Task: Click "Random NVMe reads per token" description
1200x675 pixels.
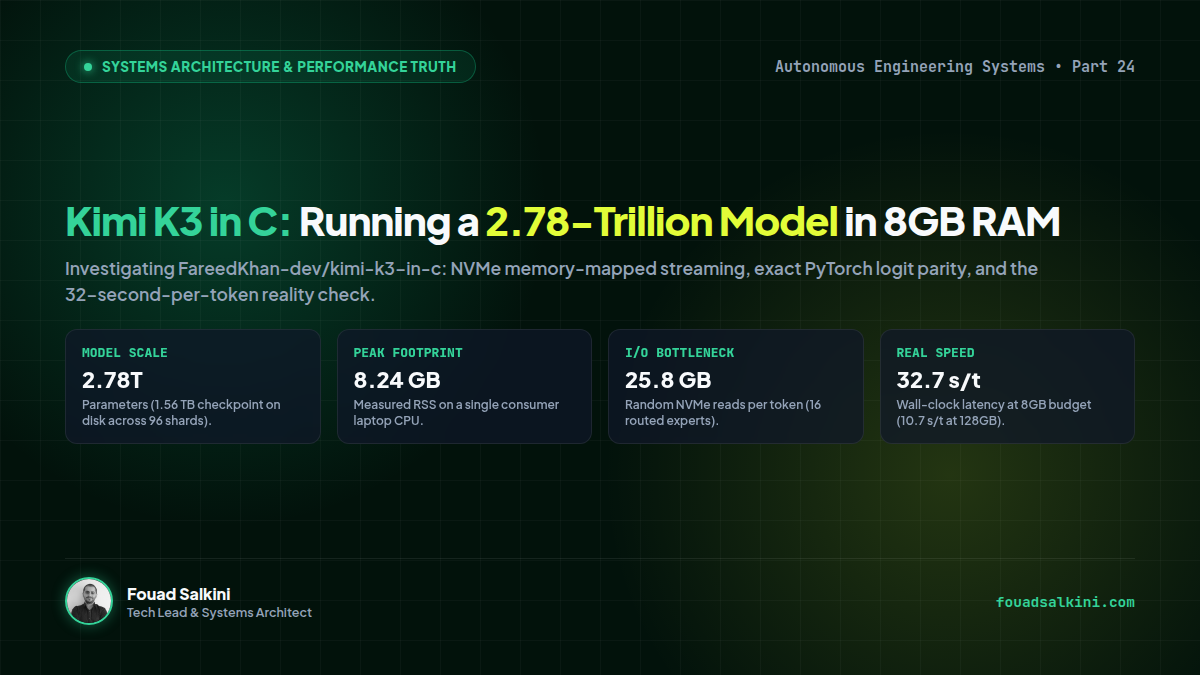Action: click(x=723, y=412)
